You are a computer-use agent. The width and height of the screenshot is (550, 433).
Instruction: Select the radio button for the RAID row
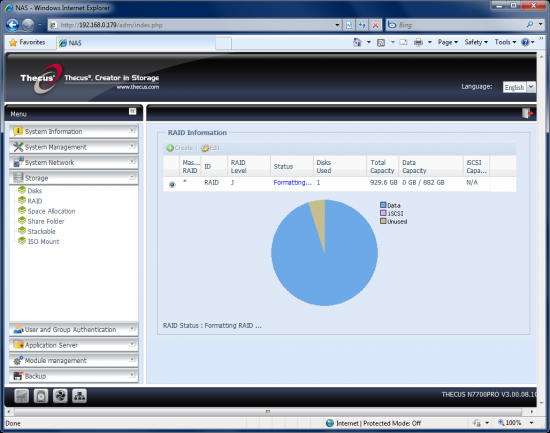(x=172, y=184)
